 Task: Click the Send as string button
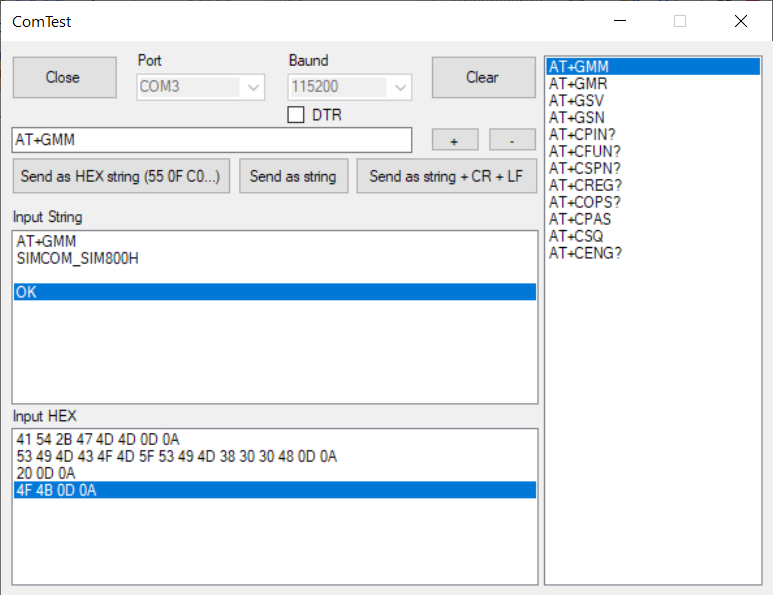point(293,176)
